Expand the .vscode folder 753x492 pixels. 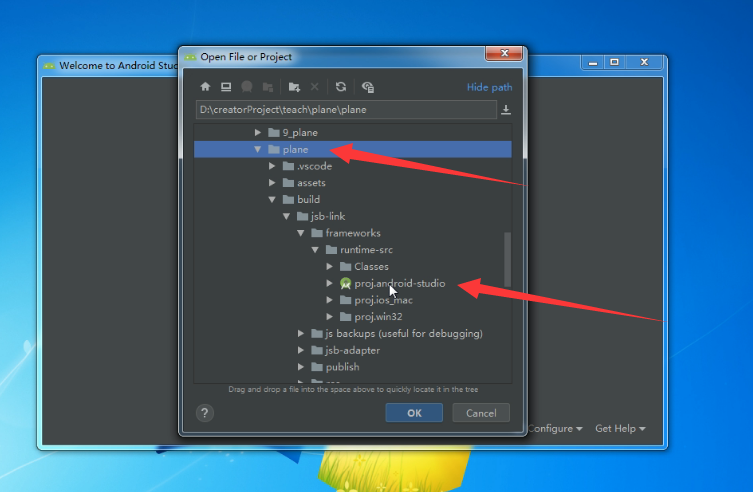click(x=272, y=166)
